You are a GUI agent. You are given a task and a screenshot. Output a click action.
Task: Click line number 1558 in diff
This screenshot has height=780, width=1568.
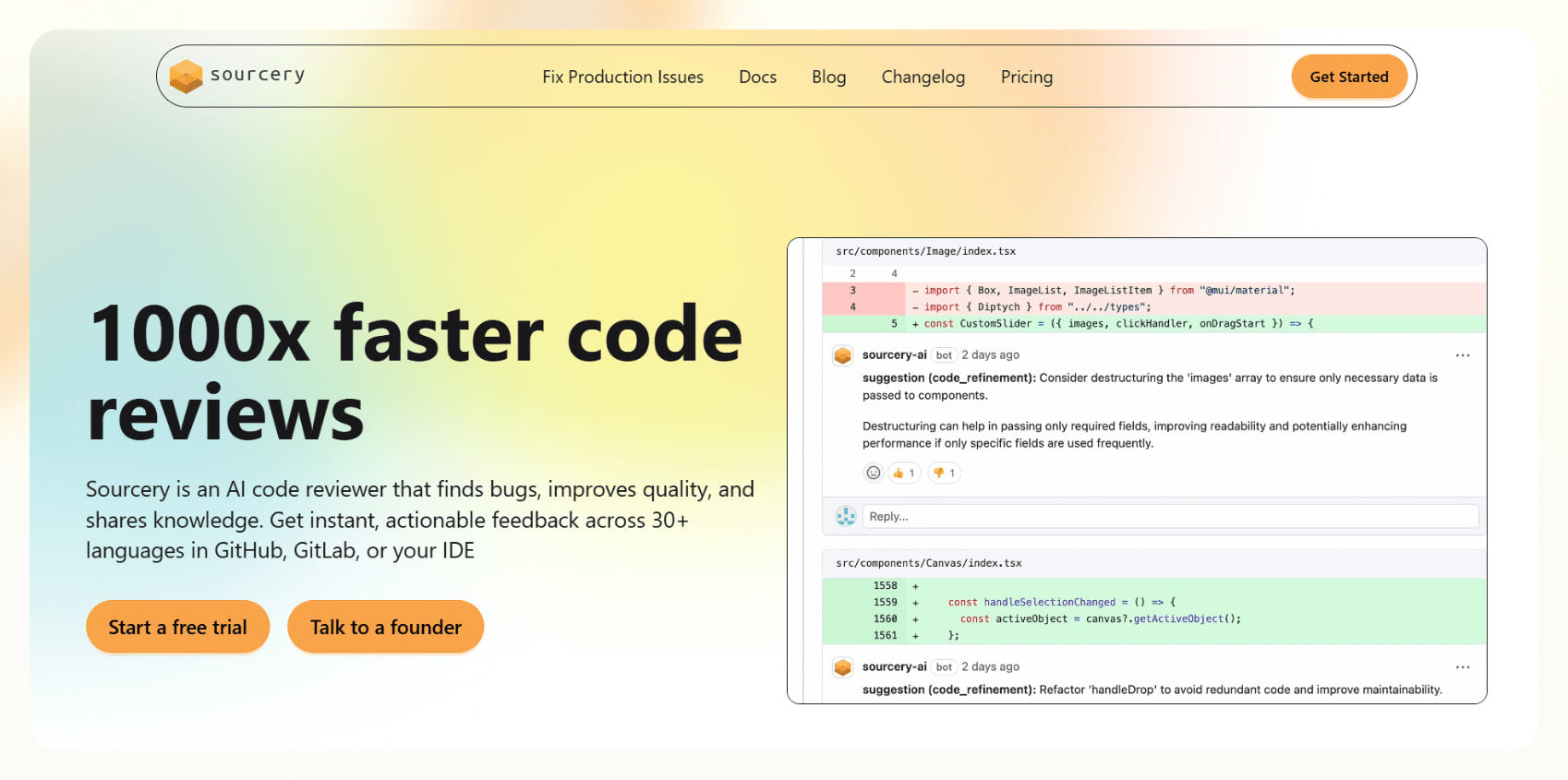[885, 586]
